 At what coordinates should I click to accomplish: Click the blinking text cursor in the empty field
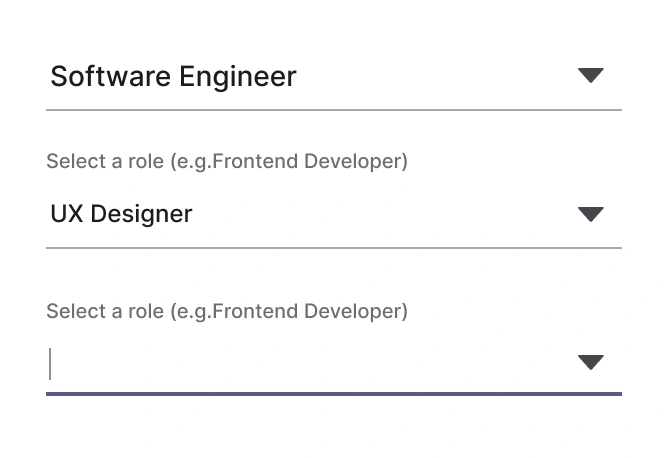click(50, 363)
